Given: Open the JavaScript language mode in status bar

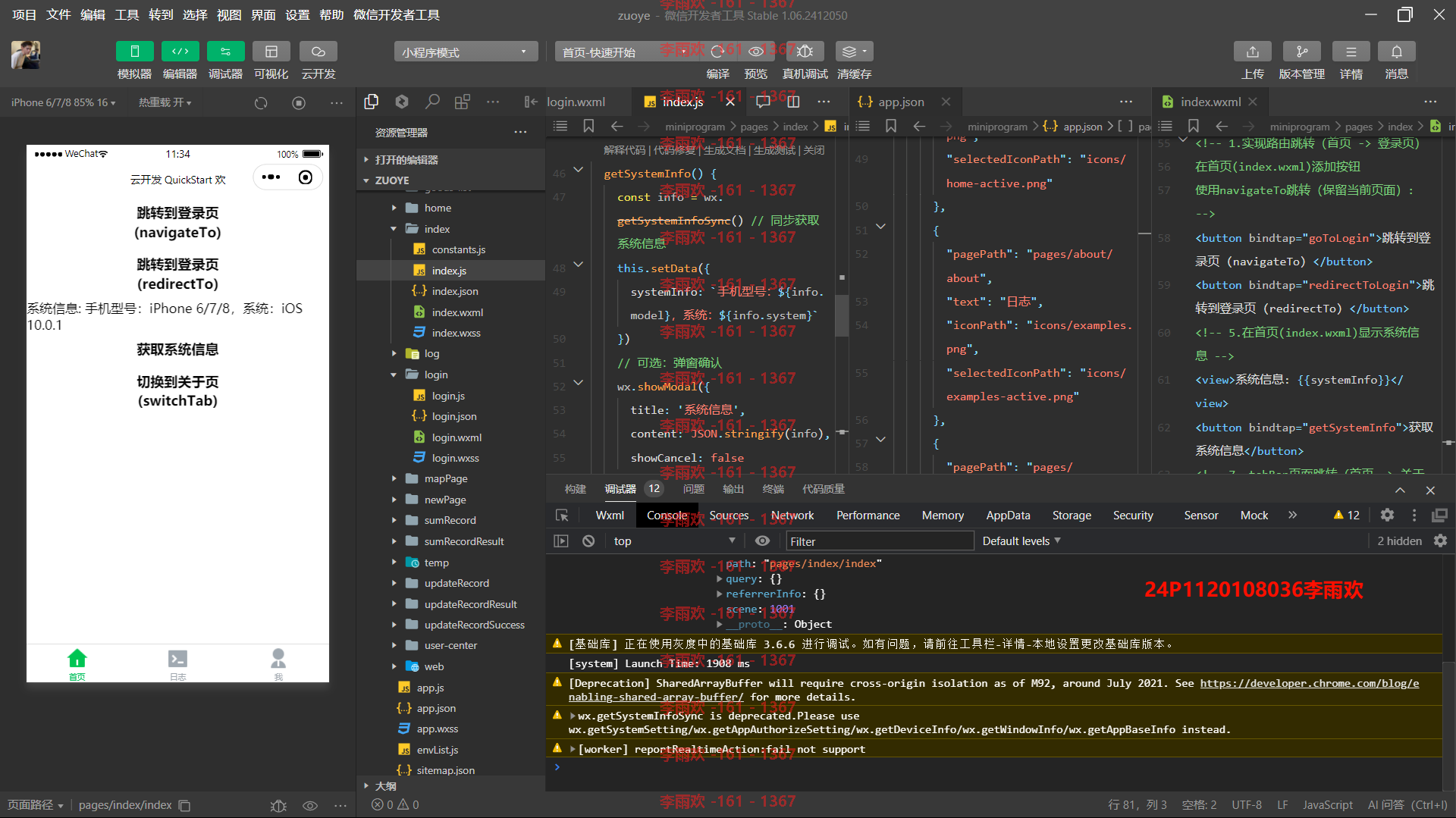Looking at the screenshot, I should 1327,805.
